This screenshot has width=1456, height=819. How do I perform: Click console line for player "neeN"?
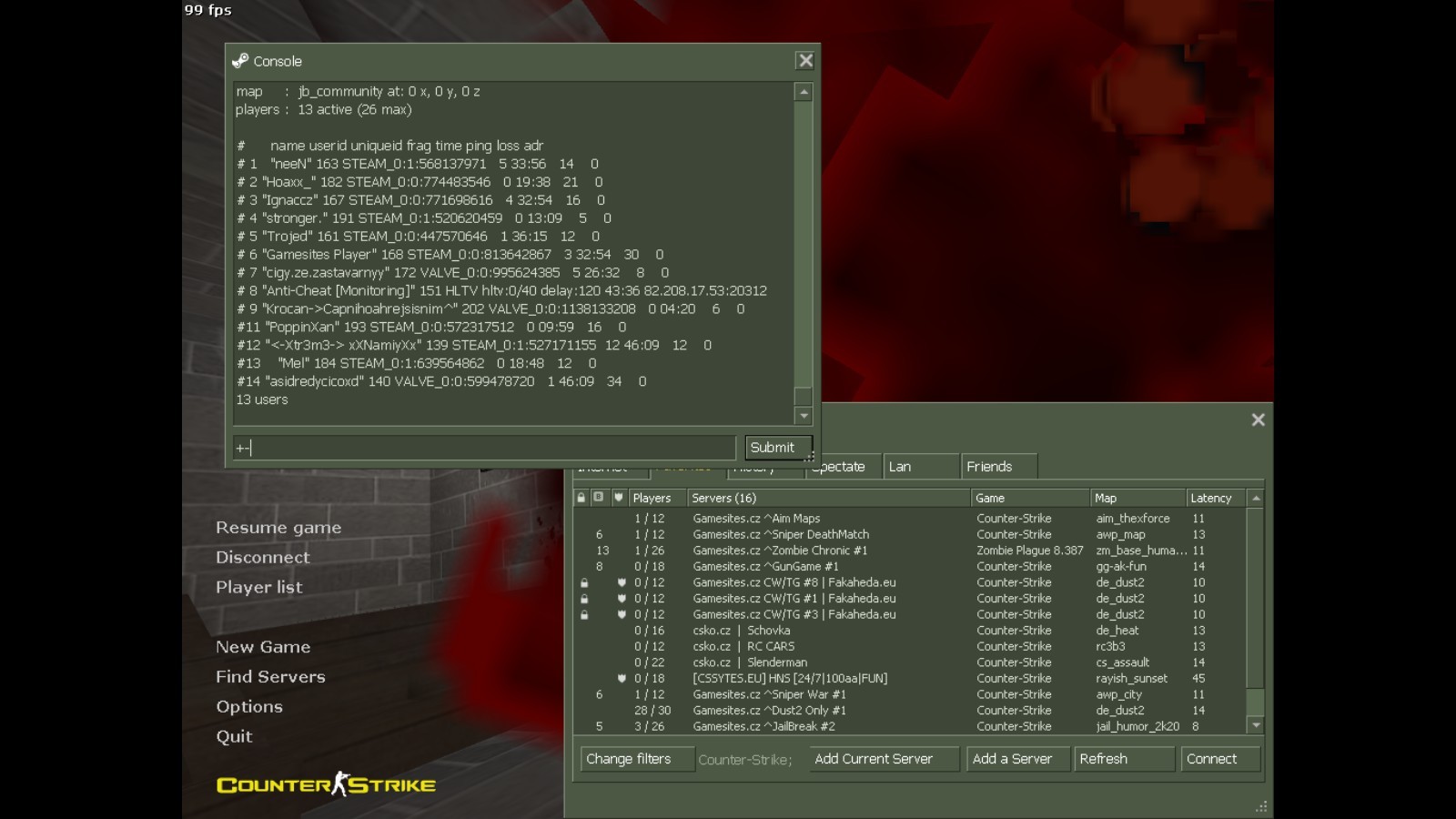(418, 164)
